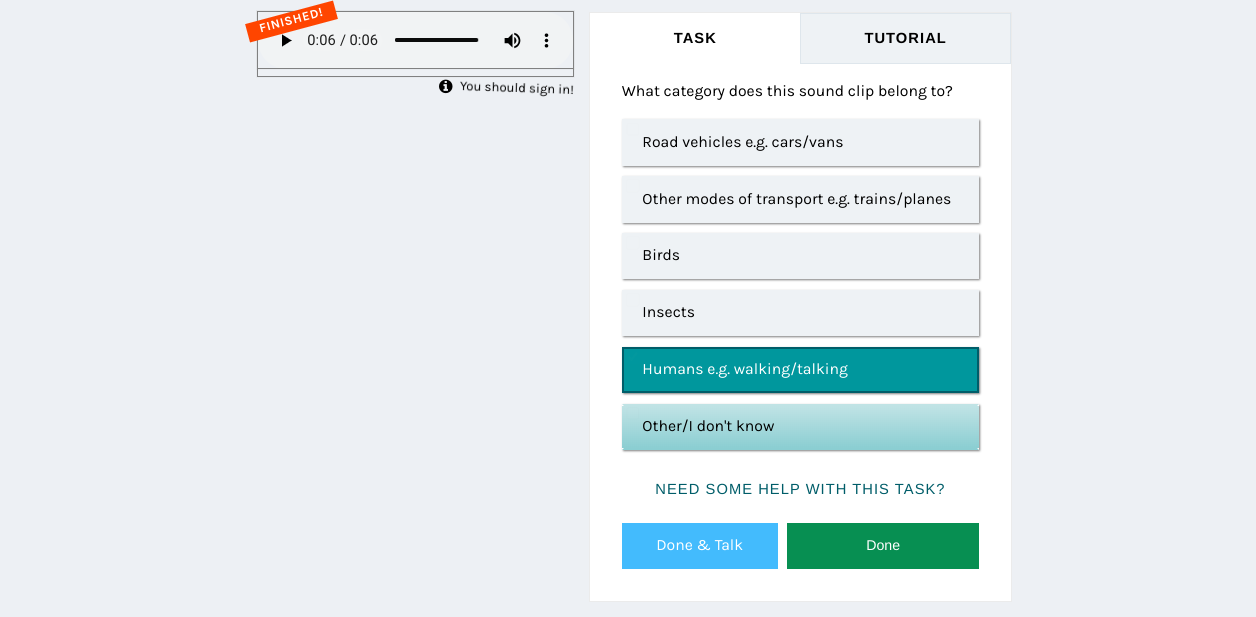Image resolution: width=1256 pixels, height=617 pixels.
Task: Open Need some help with this task link
Action: tap(800, 489)
